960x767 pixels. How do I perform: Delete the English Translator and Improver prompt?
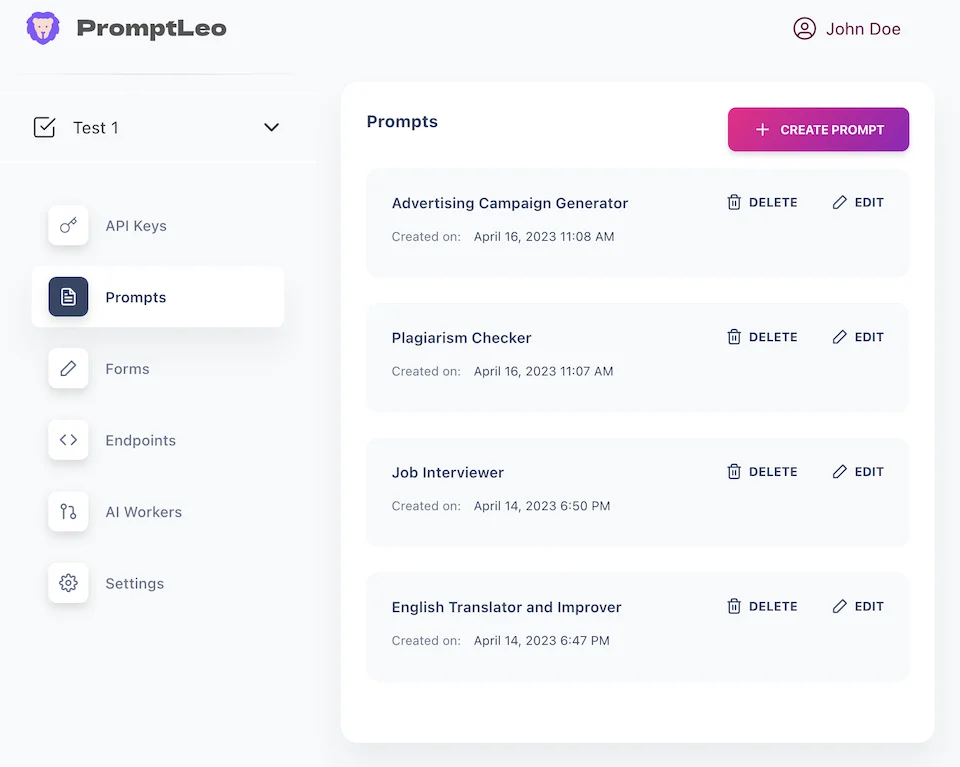[762, 606]
